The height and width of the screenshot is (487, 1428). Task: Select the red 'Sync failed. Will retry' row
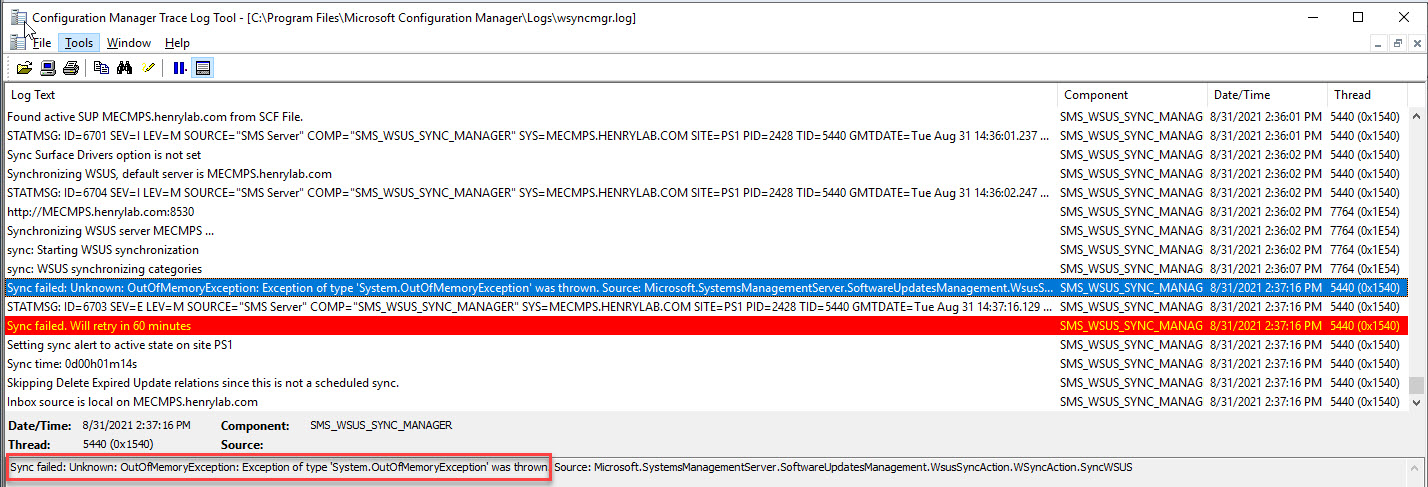pyautogui.click(x=530, y=326)
